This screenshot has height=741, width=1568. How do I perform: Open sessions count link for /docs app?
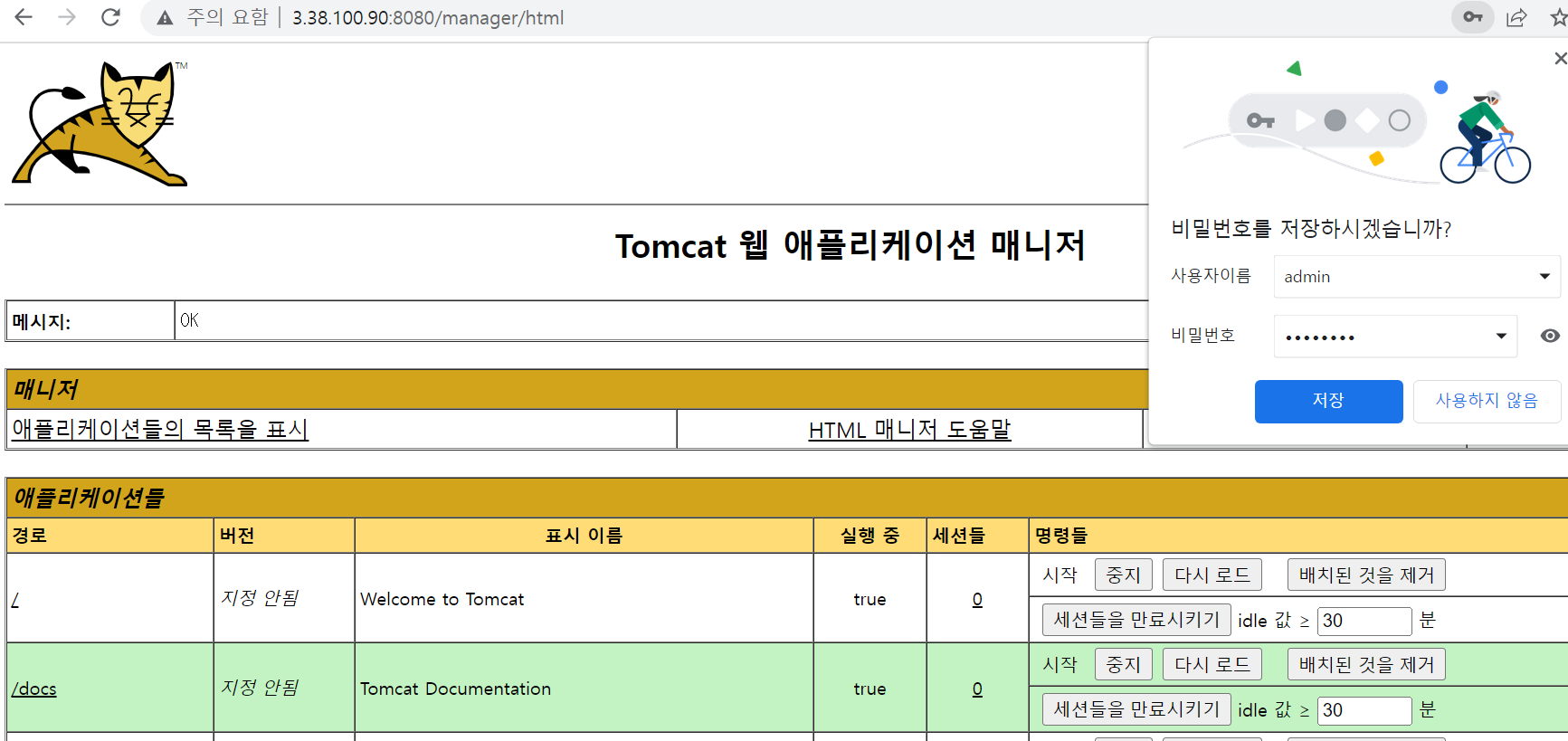coord(977,689)
